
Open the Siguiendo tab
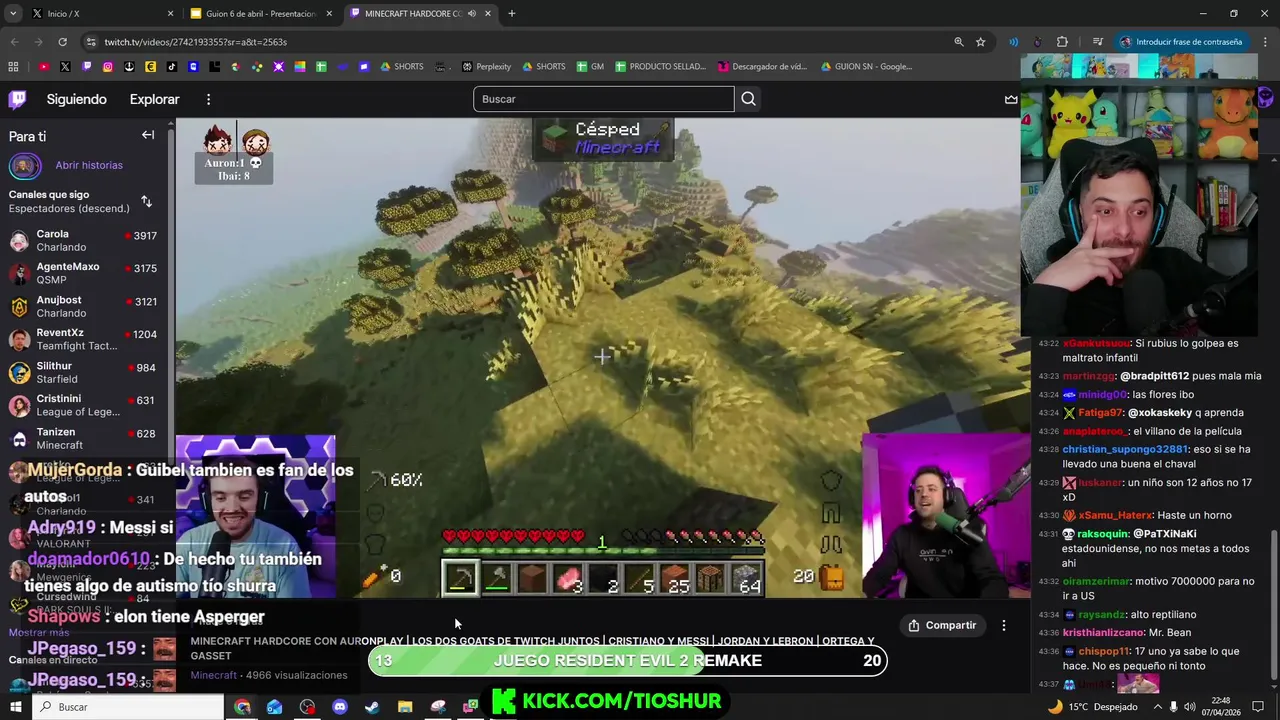coord(76,99)
